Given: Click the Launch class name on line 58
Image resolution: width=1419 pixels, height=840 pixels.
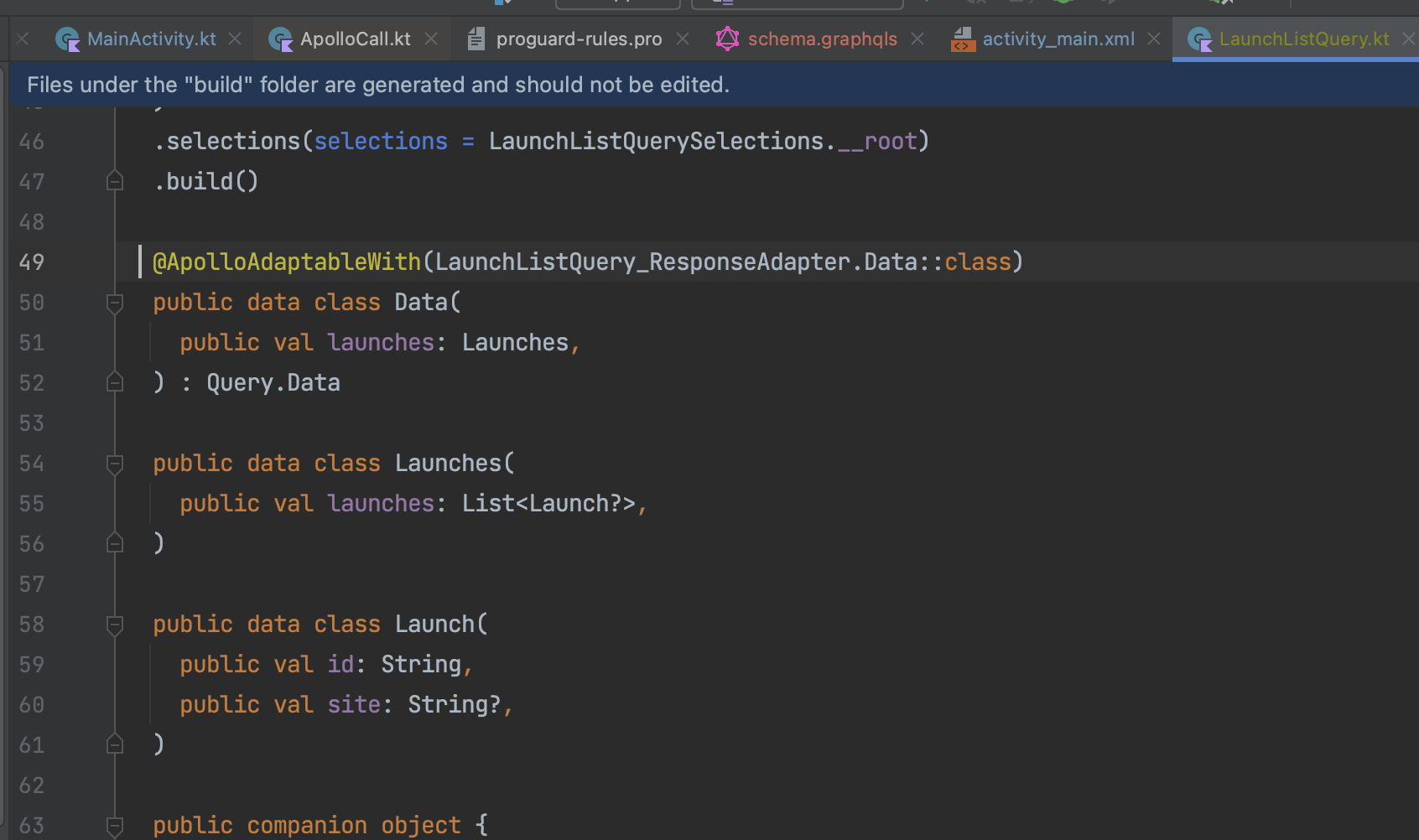Looking at the screenshot, I should click(435, 625).
